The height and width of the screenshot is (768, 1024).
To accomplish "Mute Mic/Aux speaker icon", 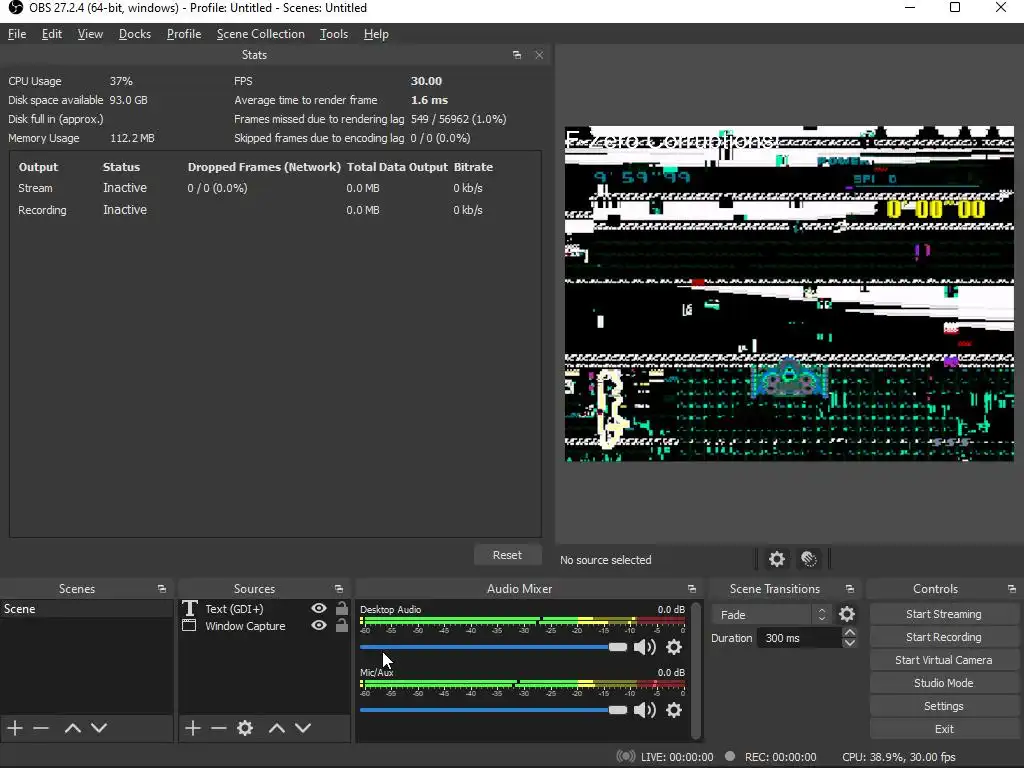I will pyautogui.click(x=645, y=710).
